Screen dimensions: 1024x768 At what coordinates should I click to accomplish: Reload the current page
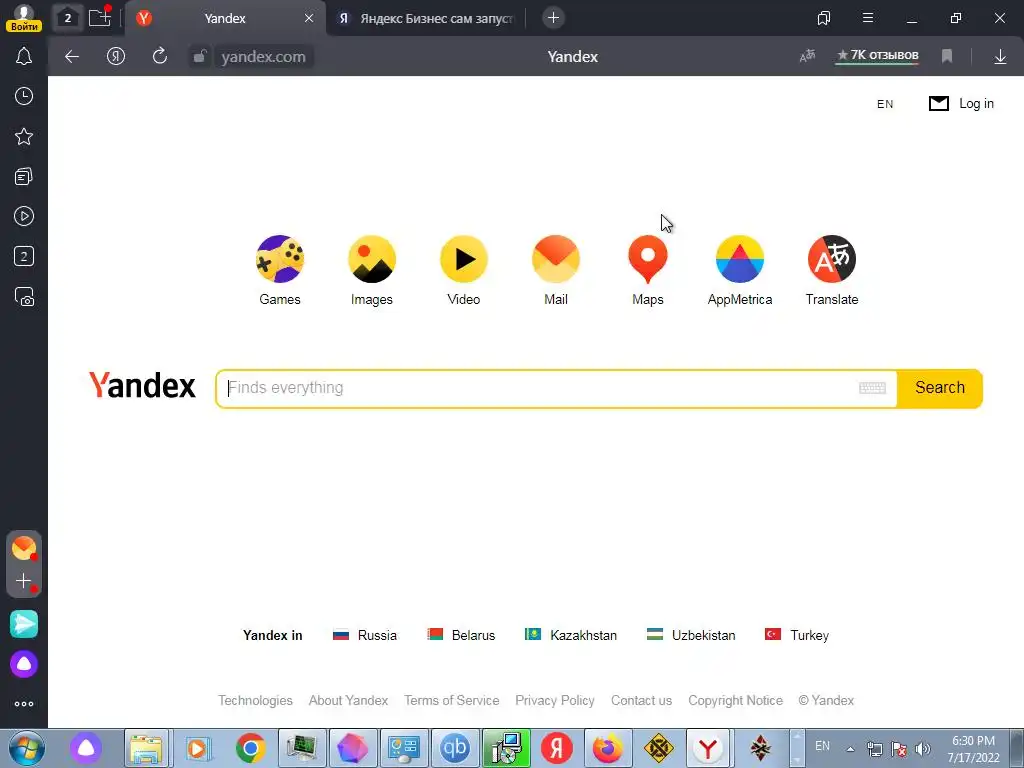(x=160, y=56)
